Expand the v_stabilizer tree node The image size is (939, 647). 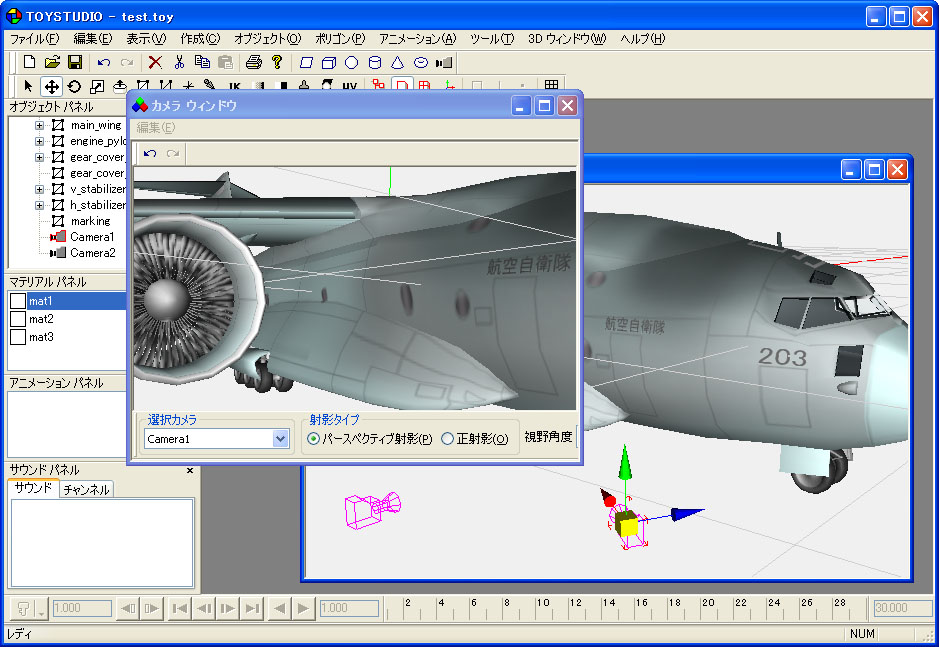coord(39,189)
